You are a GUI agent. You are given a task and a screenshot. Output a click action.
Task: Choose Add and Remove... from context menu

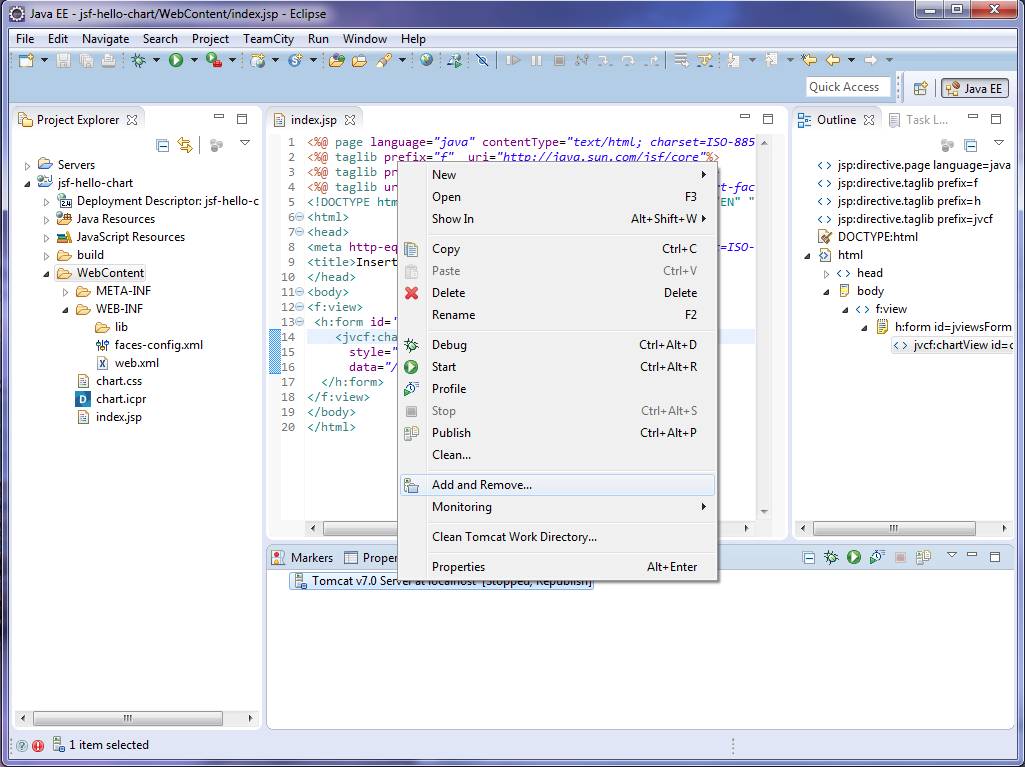click(x=482, y=485)
